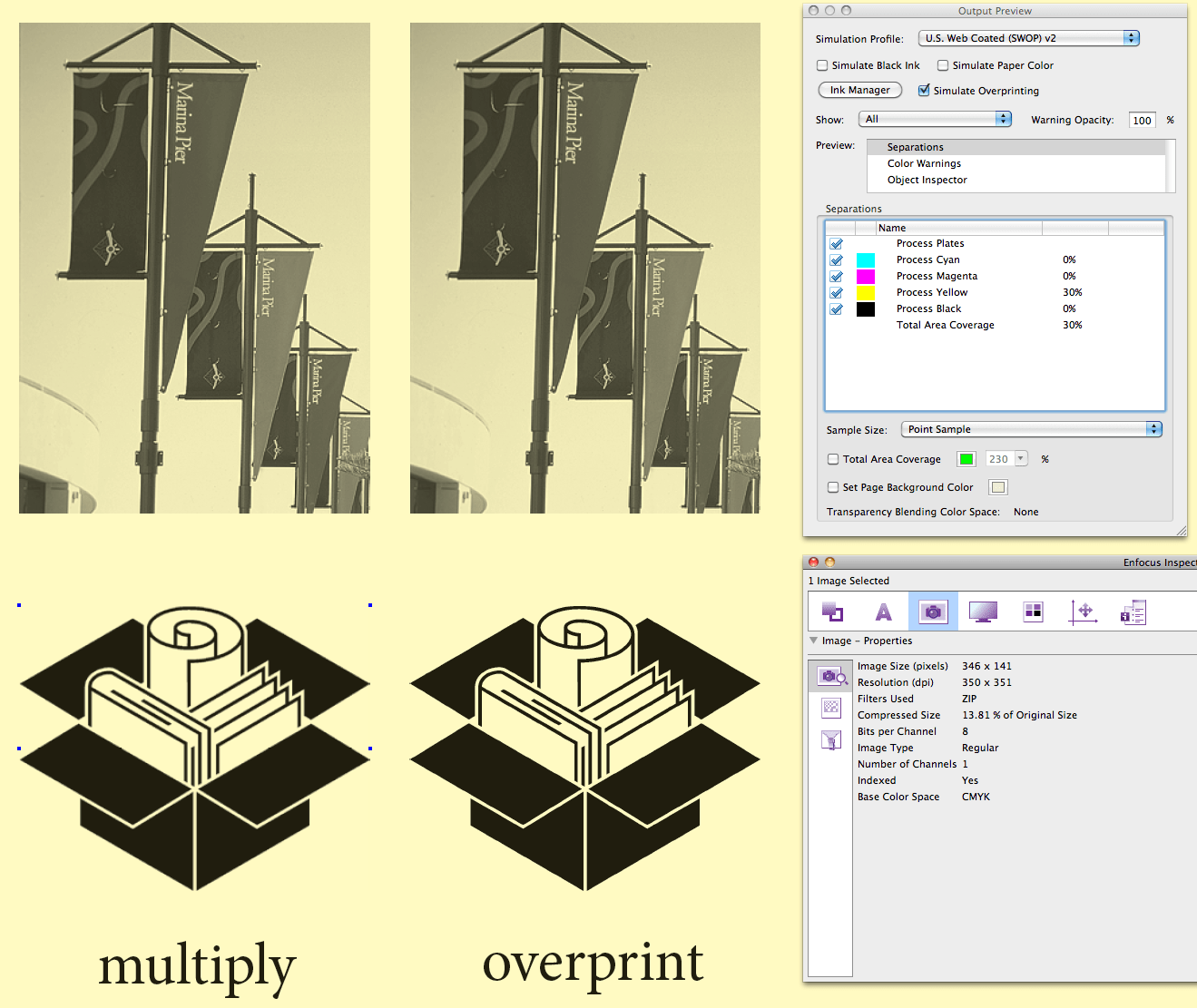Open the monitor-shaped Prepress category icon
Viewport: 1197px width, 1008px height.
(x=983, y=612)
